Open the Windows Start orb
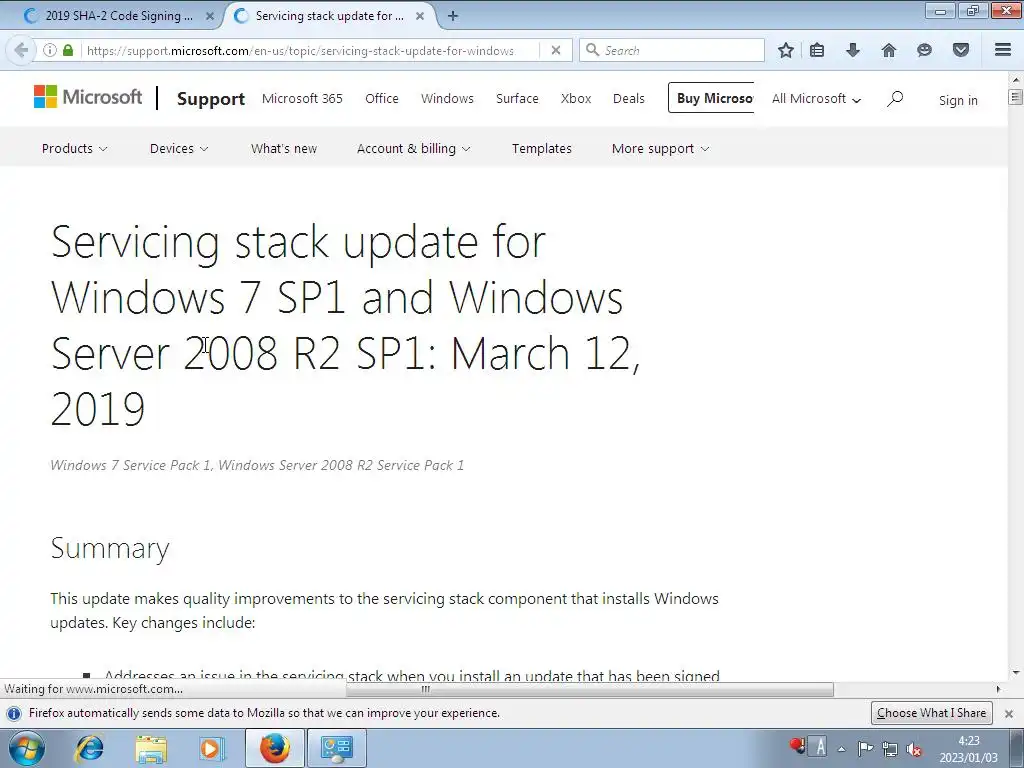1024x768 pixels. point(27,748)
